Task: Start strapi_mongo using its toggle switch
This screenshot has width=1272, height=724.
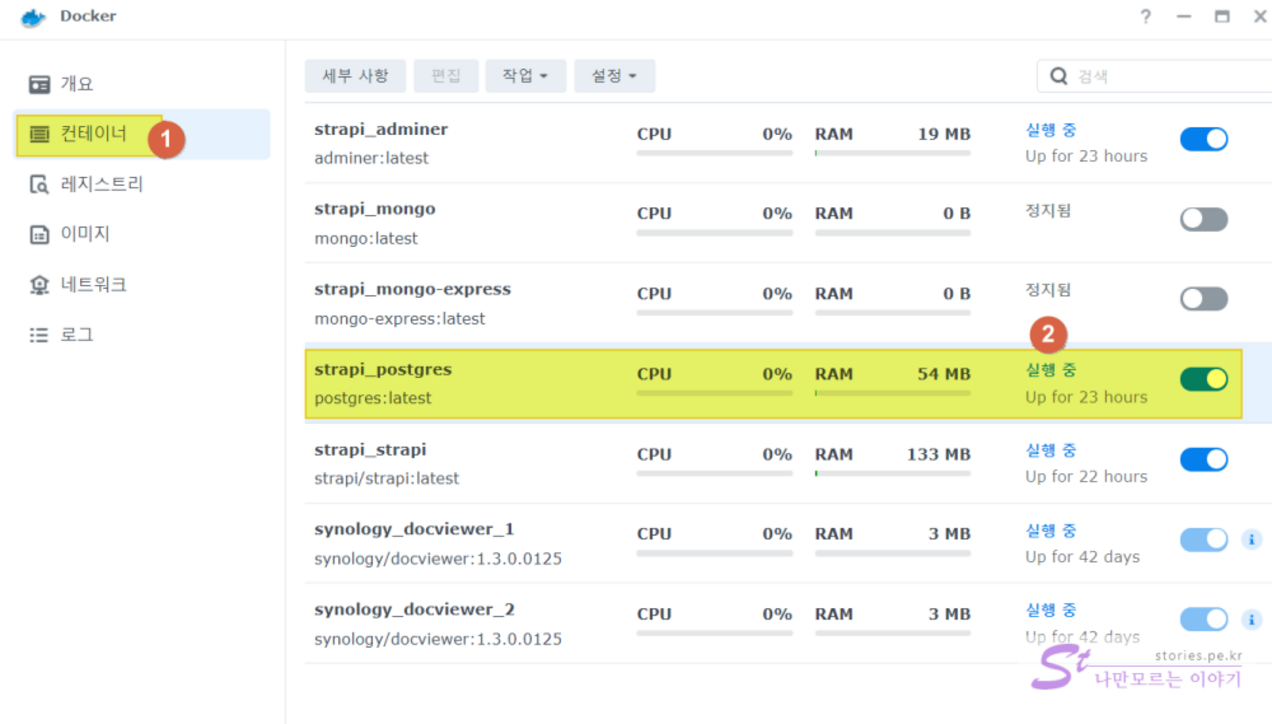Action: point(1203,219)
